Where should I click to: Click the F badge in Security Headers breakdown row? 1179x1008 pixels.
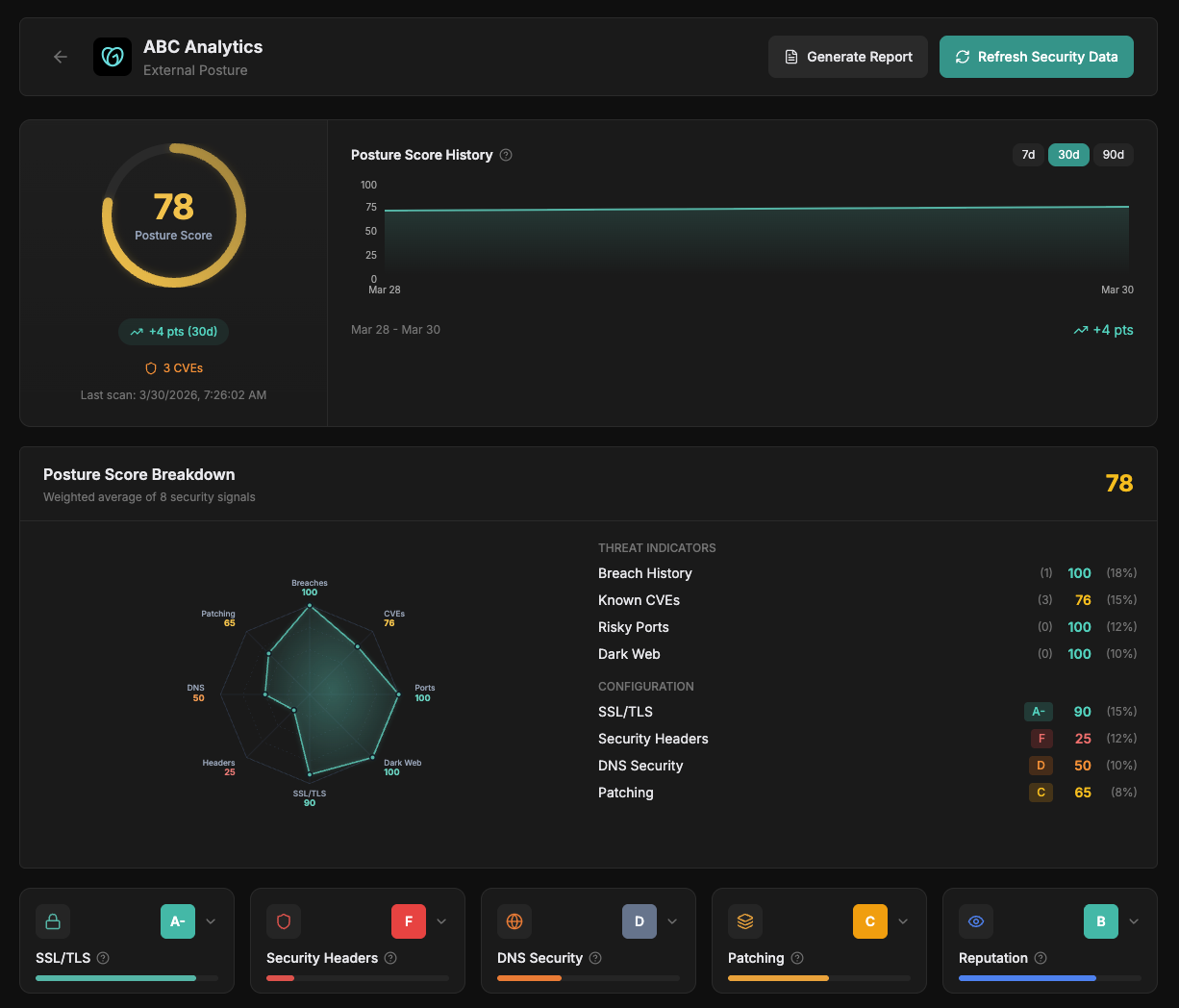click(1041, 739)
